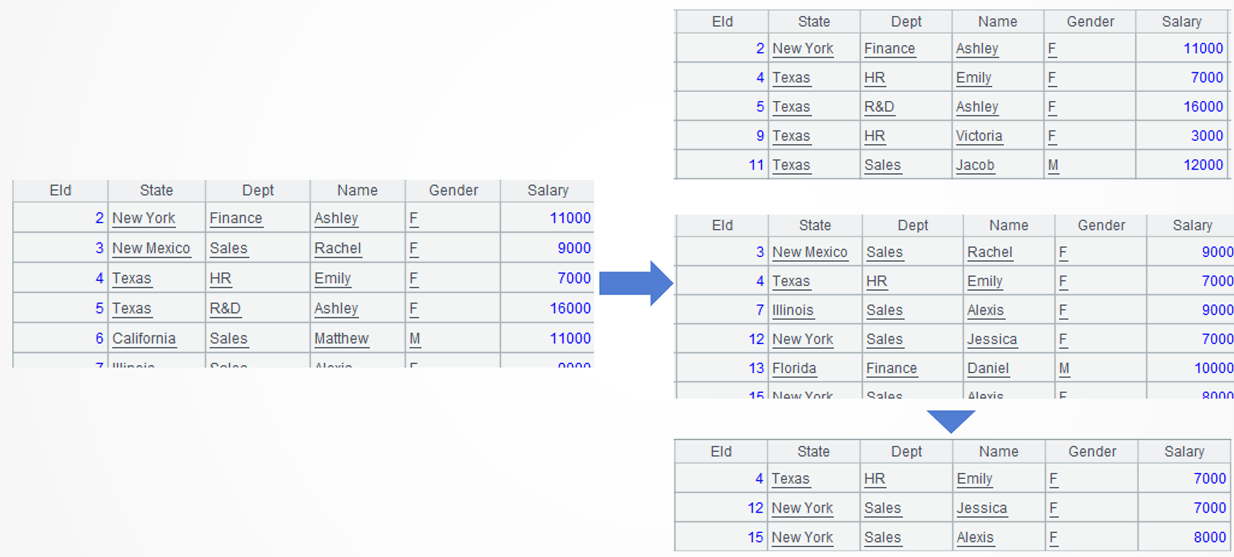Select the name Daniel

point(988,368)
